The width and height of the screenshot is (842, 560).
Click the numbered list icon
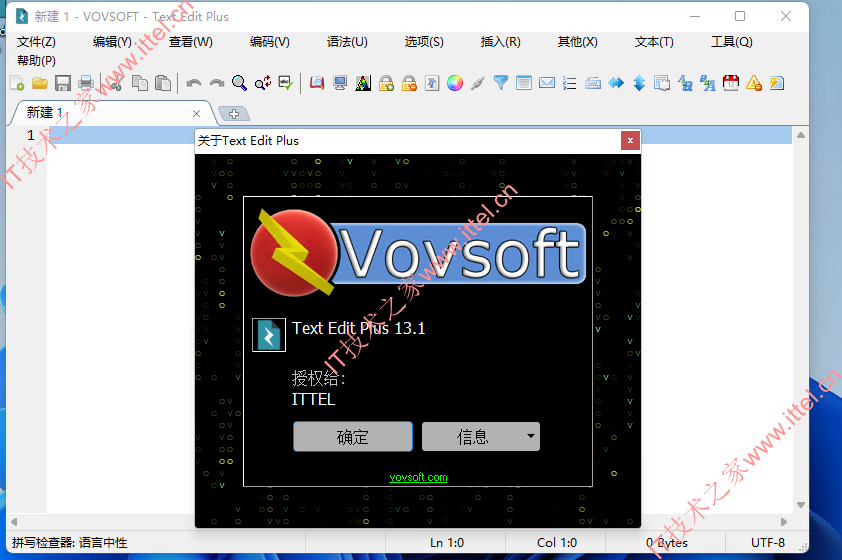coord(570,83)
